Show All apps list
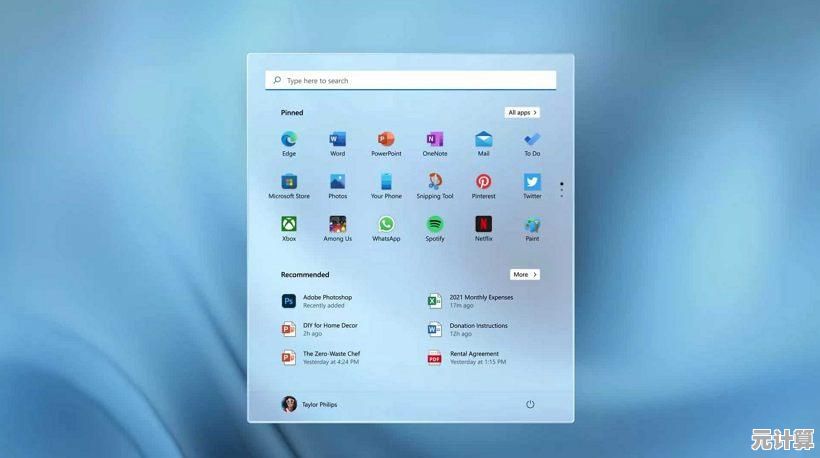 tap(522, 112)
